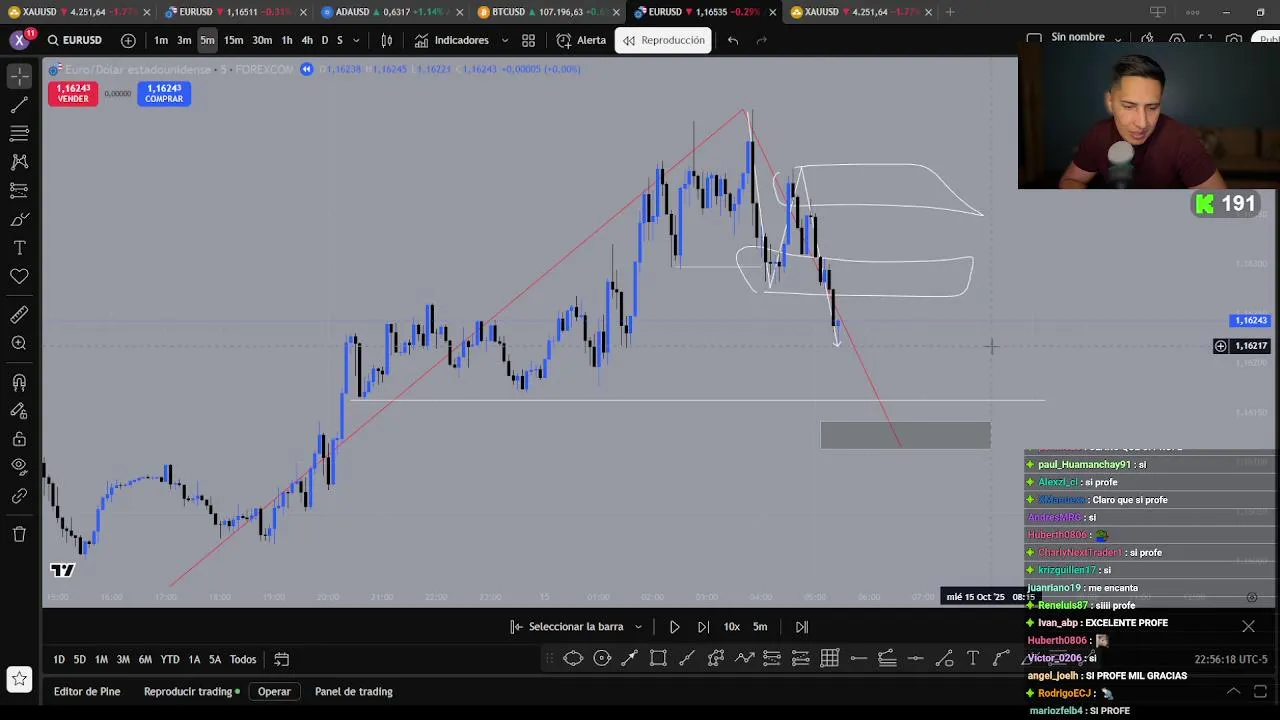Jump to real-time in replay
The height and width of the screenshot is (720, 1280).
pos(802,627)
